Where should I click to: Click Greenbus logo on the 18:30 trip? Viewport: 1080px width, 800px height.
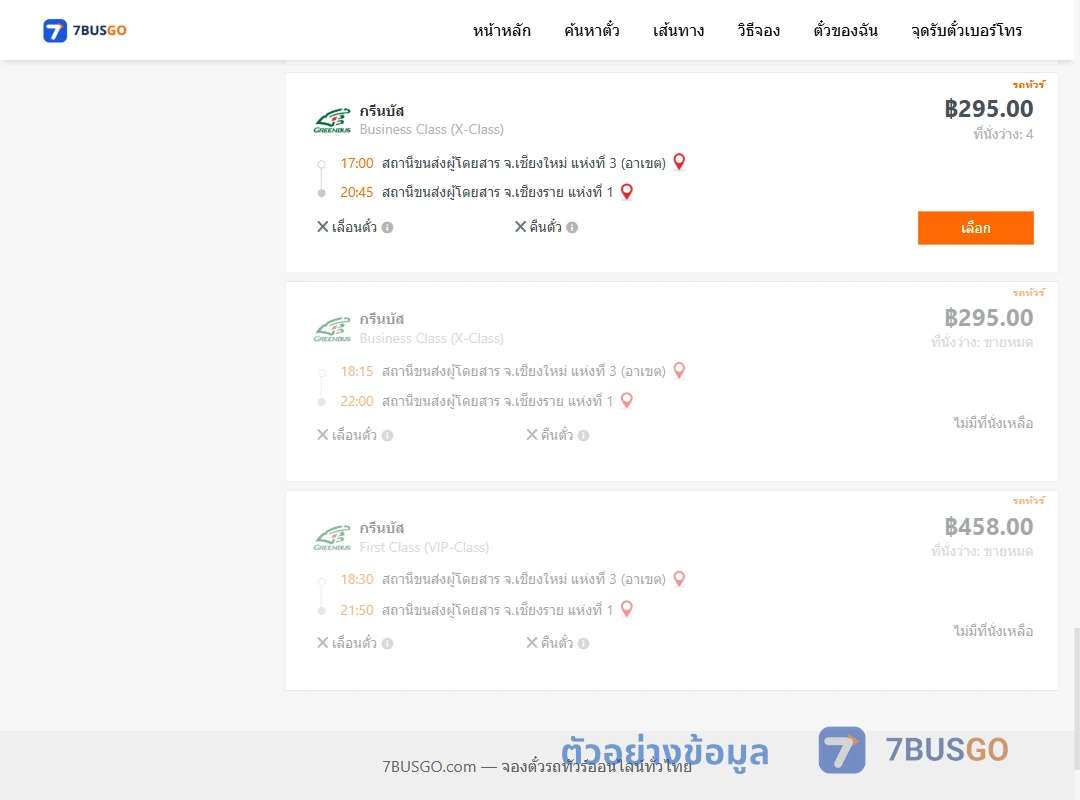click(x=332, y=538)
